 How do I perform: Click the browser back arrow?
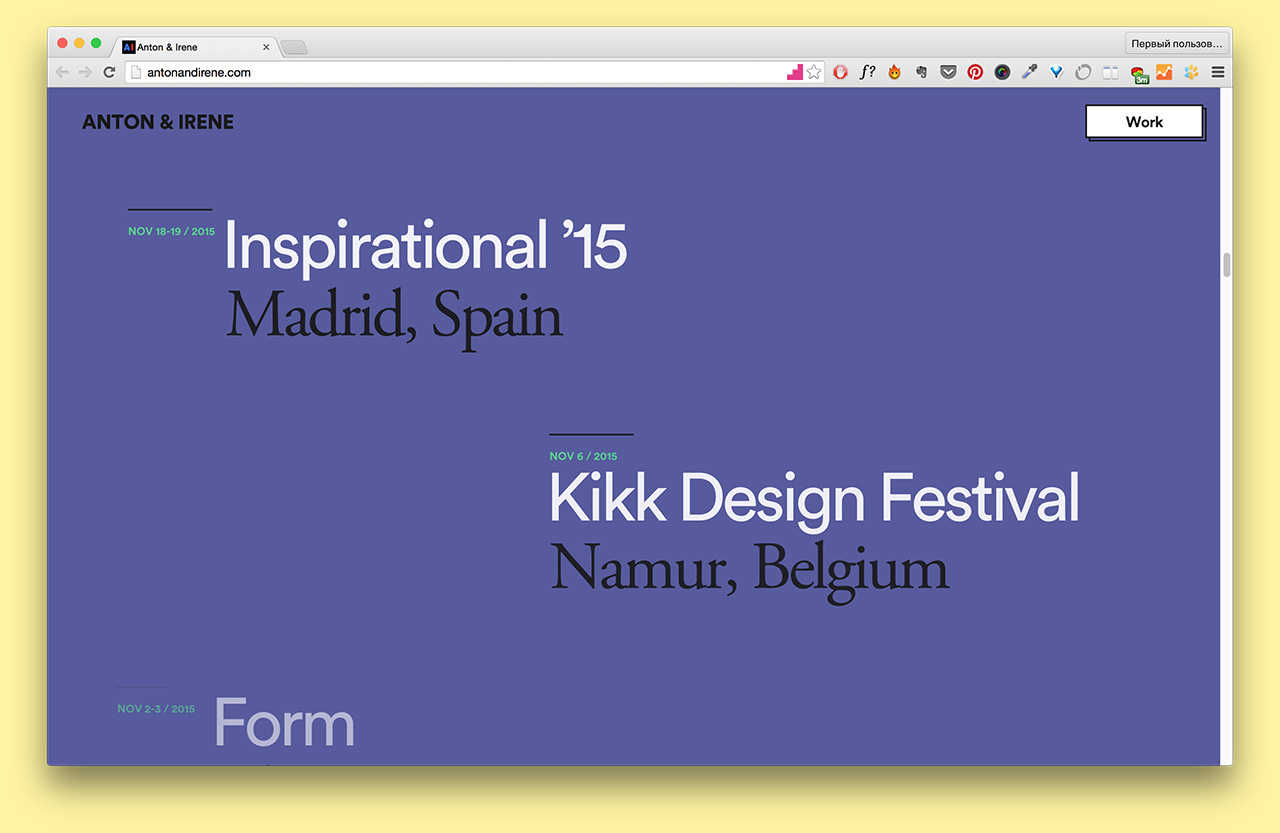coord(62,72)
